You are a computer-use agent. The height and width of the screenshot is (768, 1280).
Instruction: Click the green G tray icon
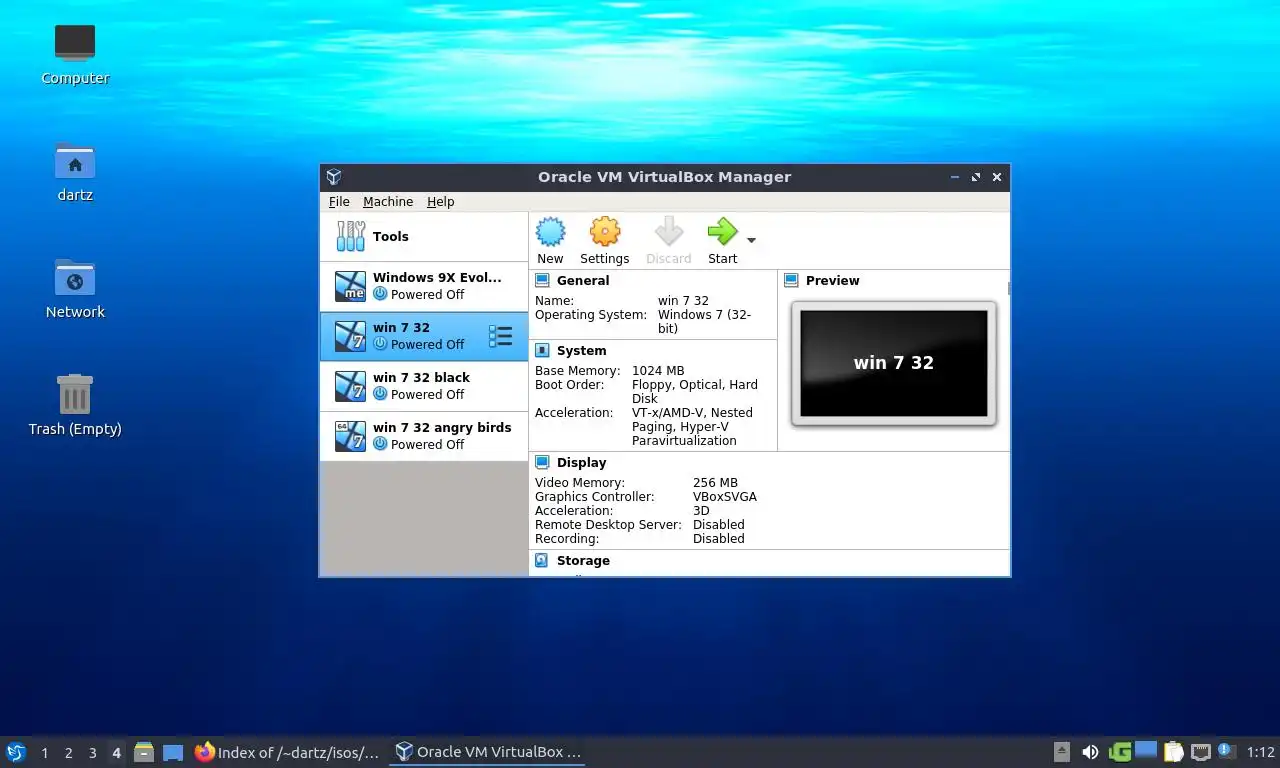click(1120, 752)
